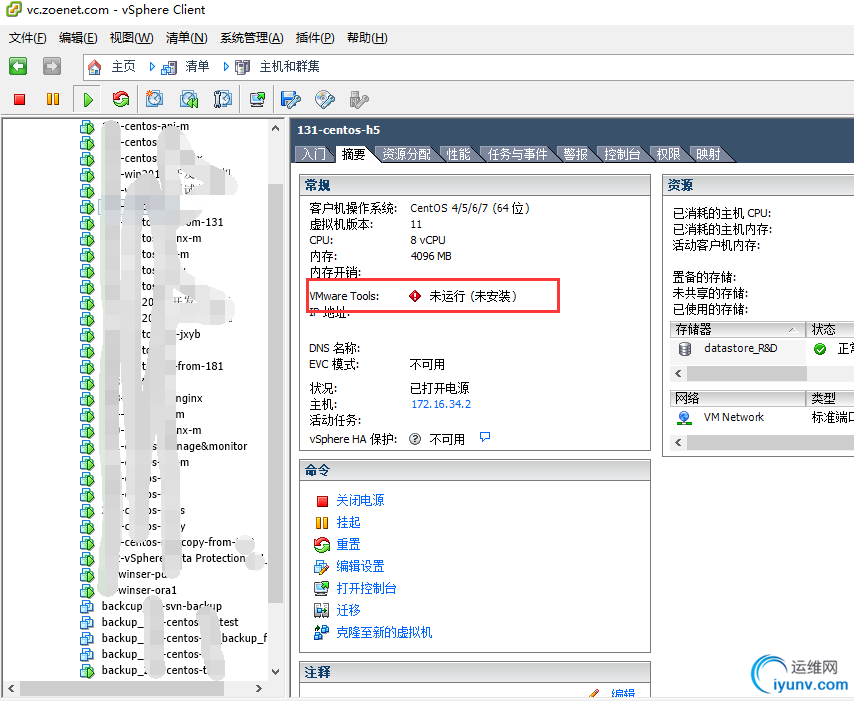
Task: Open host link 172.16.34.2
Action: (441, 404)
